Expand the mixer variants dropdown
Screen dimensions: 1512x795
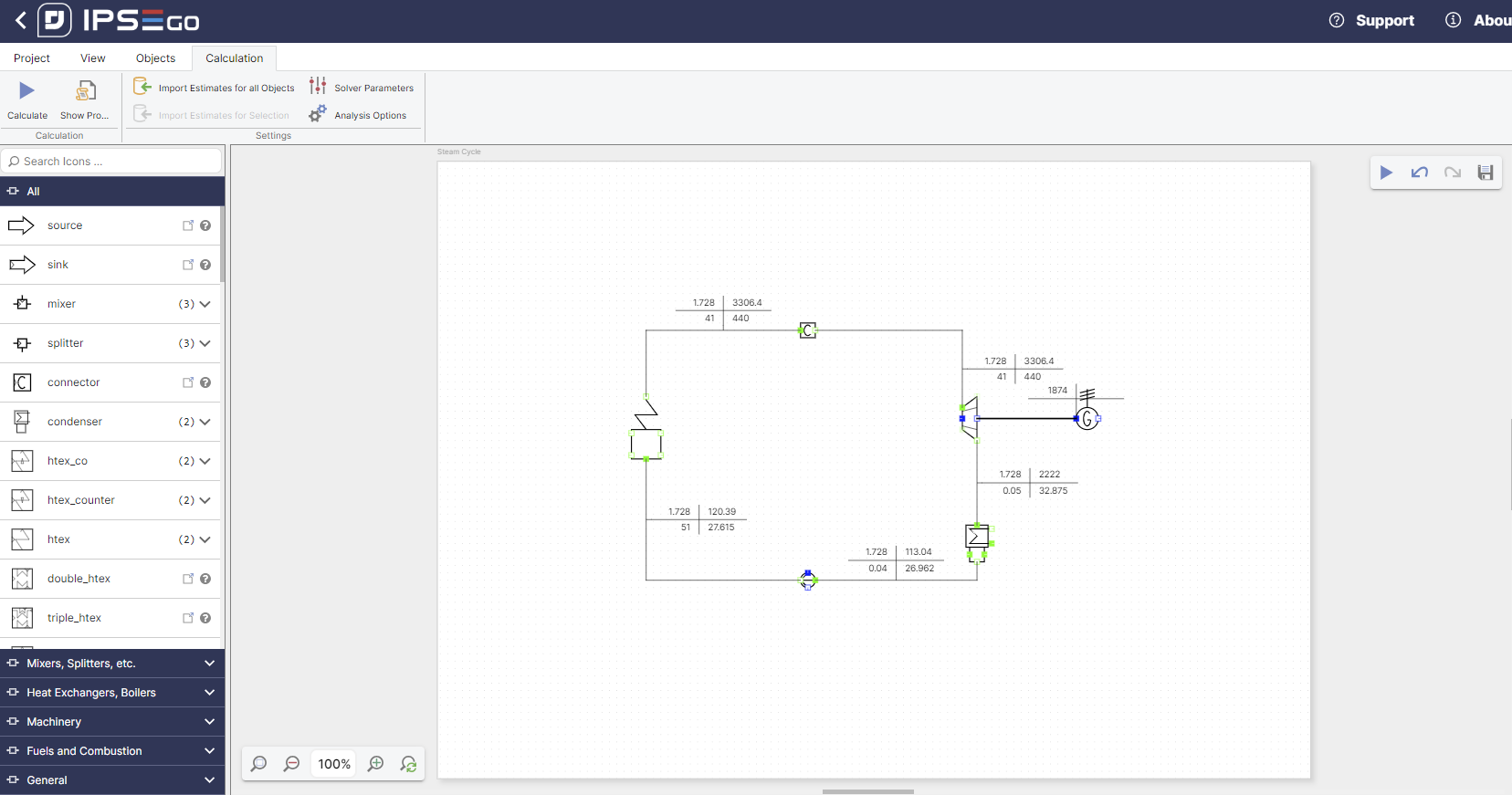pos(205,304)
